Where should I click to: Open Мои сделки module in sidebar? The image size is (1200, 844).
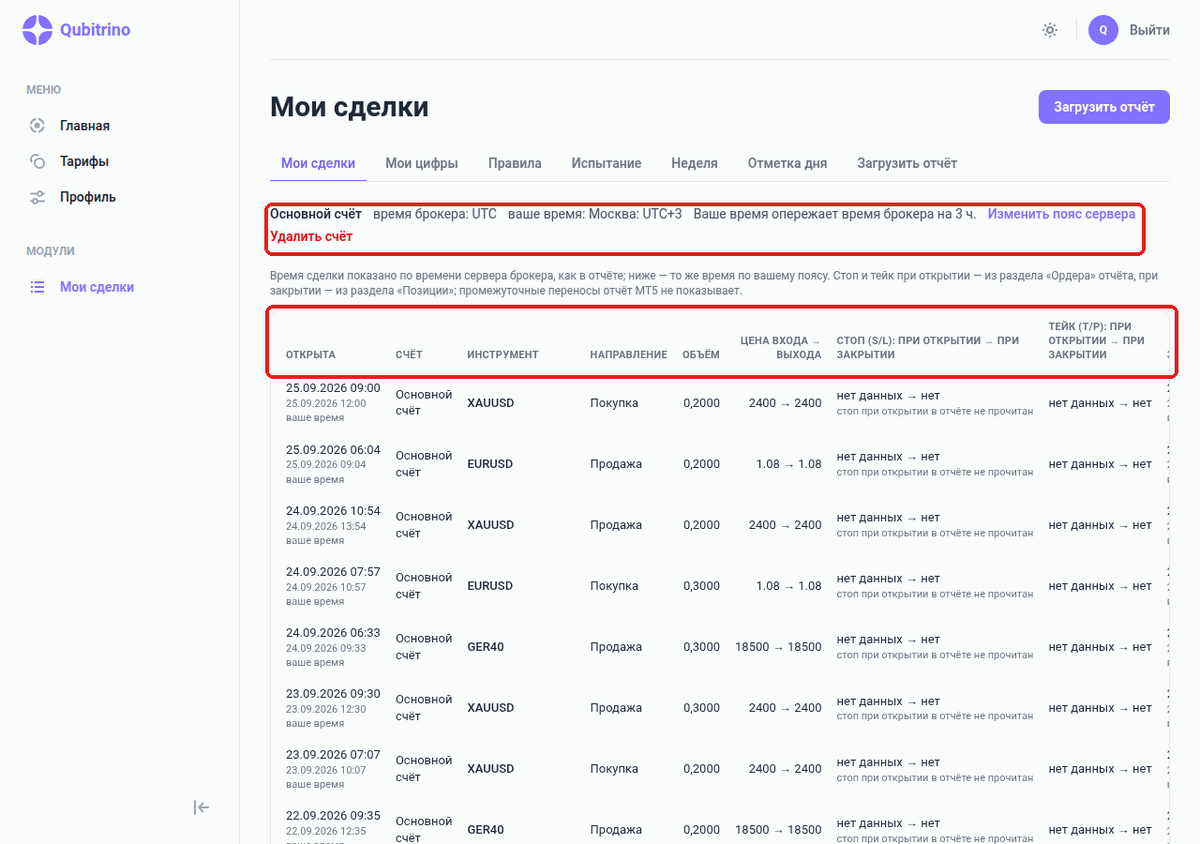coord(97,287)
